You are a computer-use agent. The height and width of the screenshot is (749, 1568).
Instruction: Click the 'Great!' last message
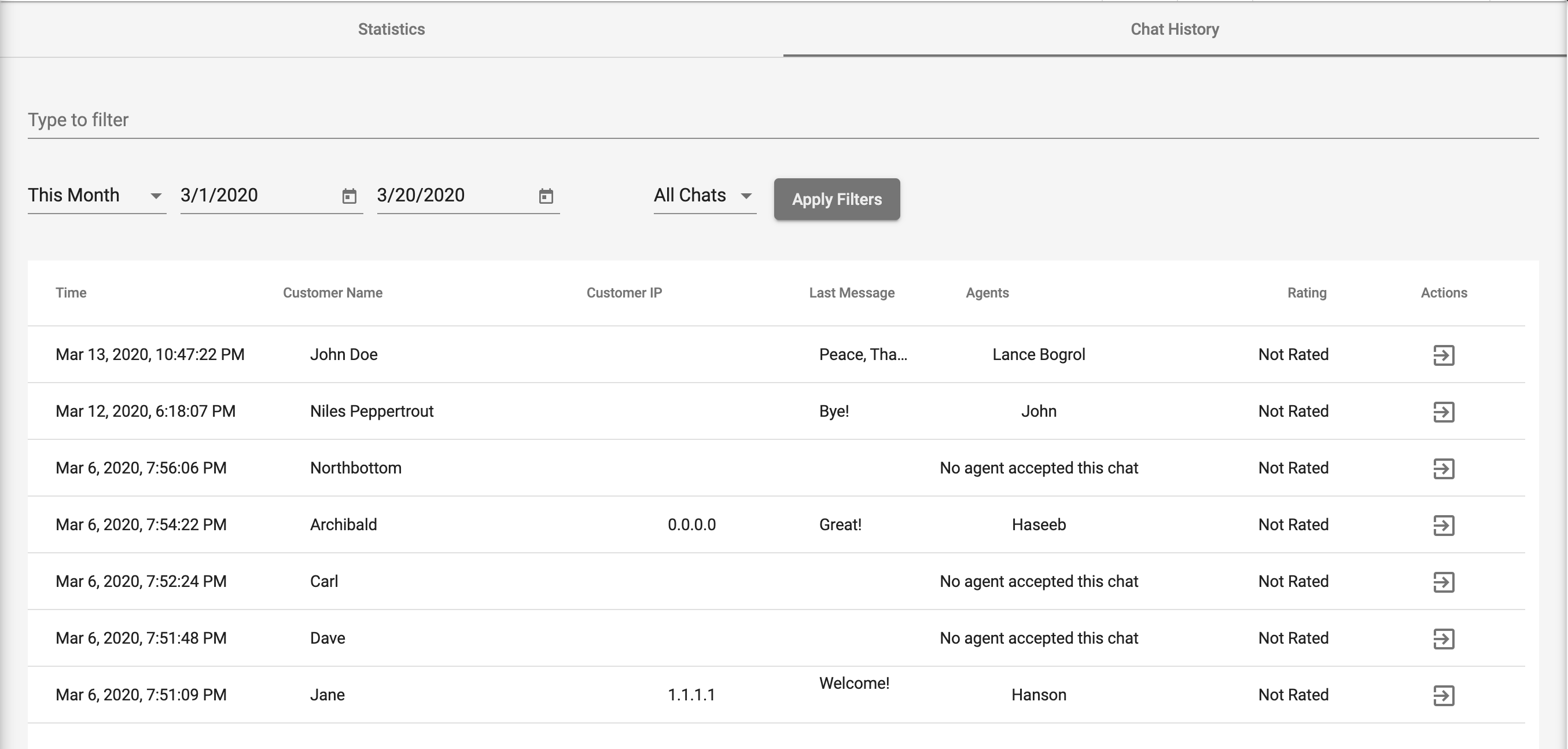click(x=840, y=524)
